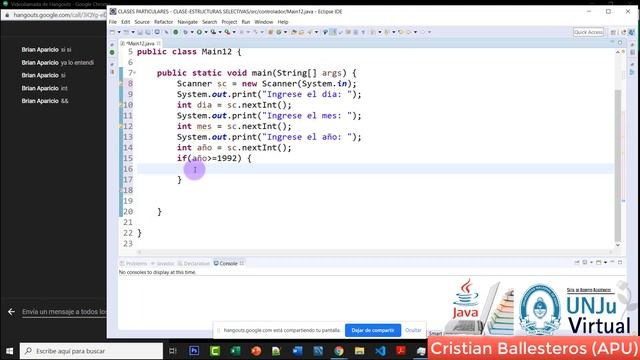Open PowerPoint from the taskbar
Image resolution: width=640 pixels, height=360 pixels.
[256, 351]
